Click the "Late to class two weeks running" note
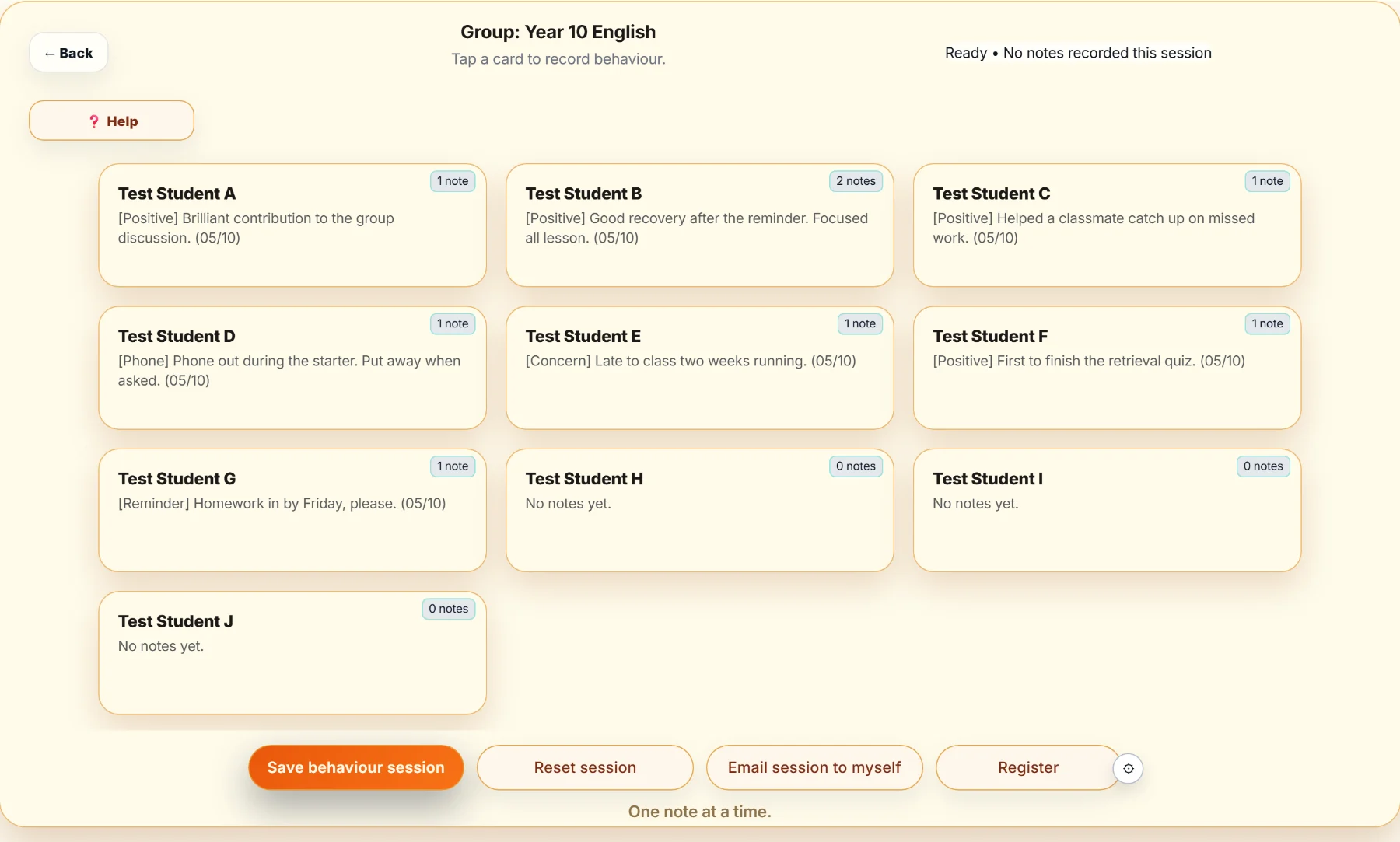This screenshot has height=842, width=1400. click(691, 361)
